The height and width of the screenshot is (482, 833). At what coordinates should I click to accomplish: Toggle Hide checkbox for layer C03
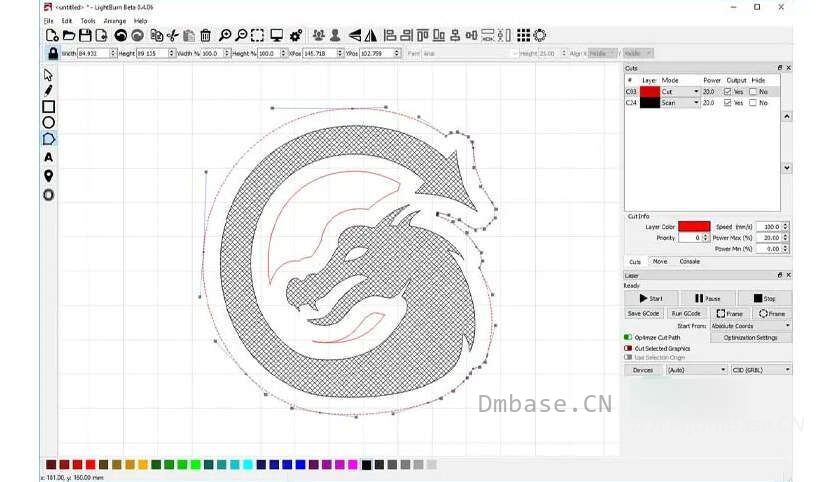pyautogui.click(x=753, y=91)
